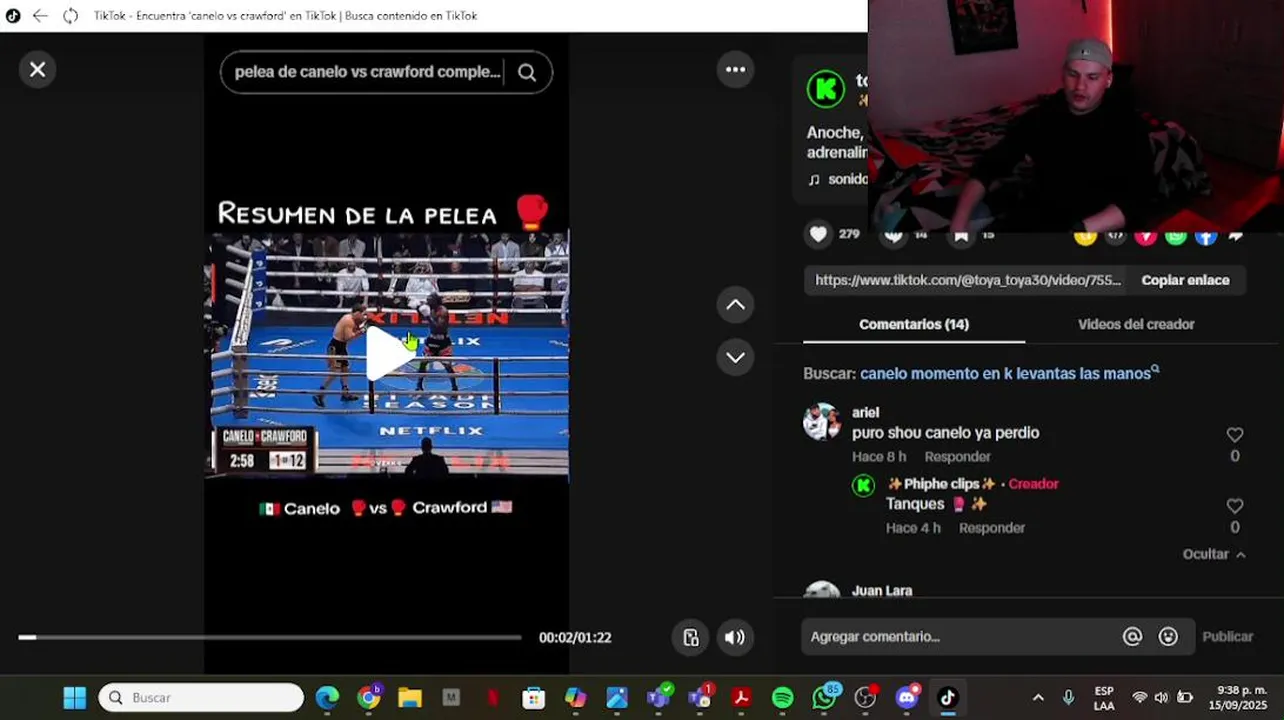Click the taskbar Buscar search box

[x=201, y=697]
